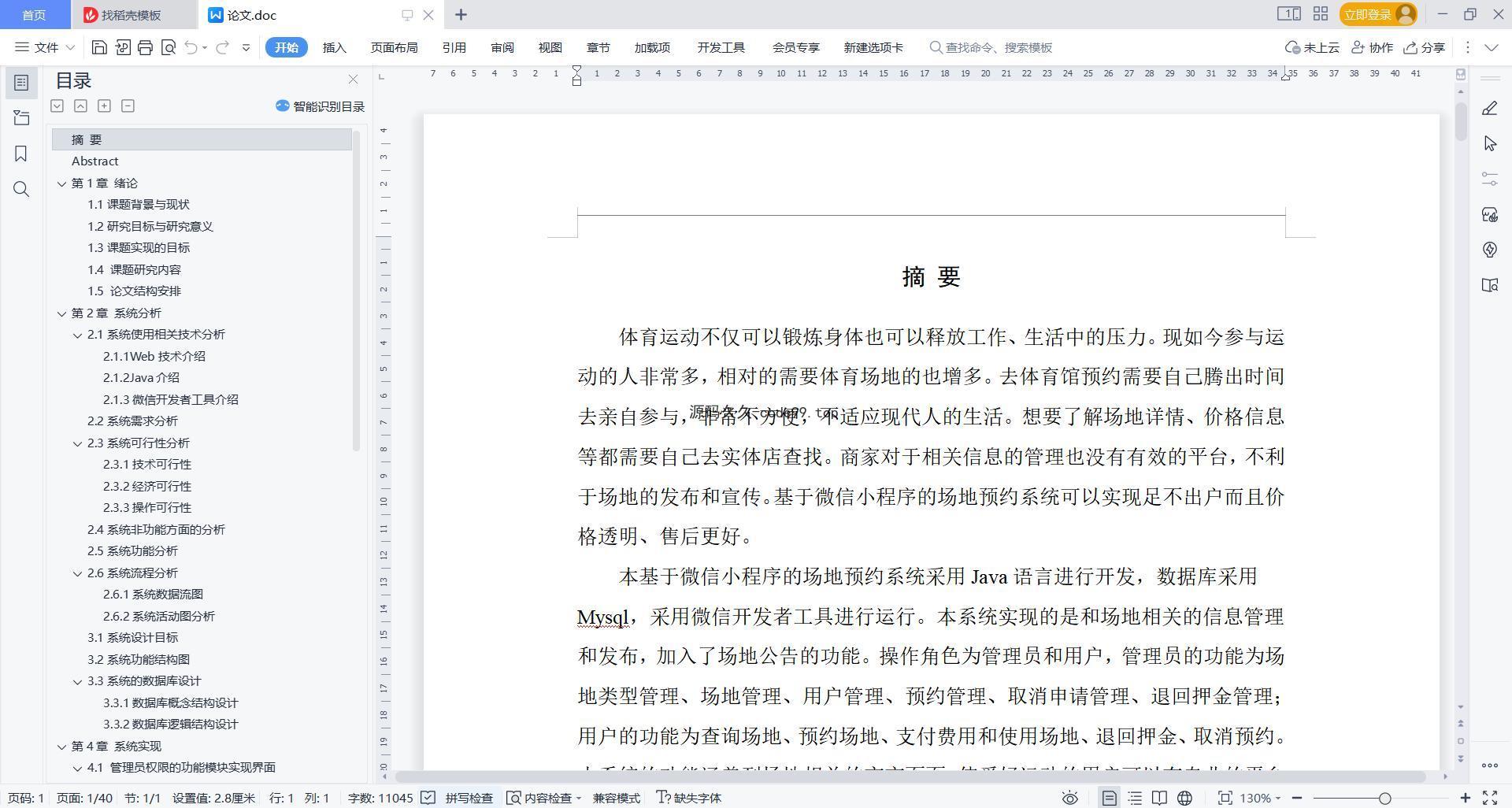Collapse 2.1 系统使用相关技术分析 node
The height and width of the screenshot is (808, 1512).
coord(77,335)
